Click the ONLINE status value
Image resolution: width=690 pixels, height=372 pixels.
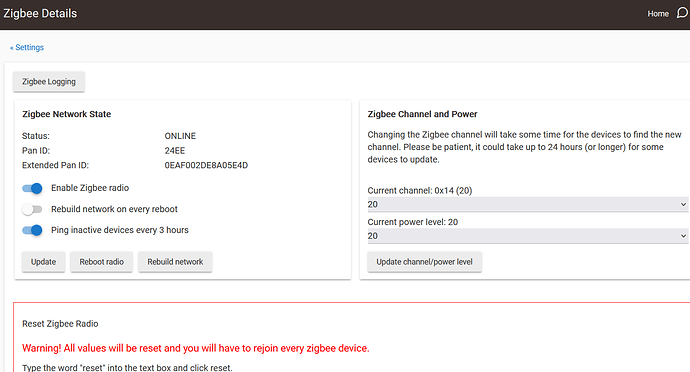(x=180, y=136)
